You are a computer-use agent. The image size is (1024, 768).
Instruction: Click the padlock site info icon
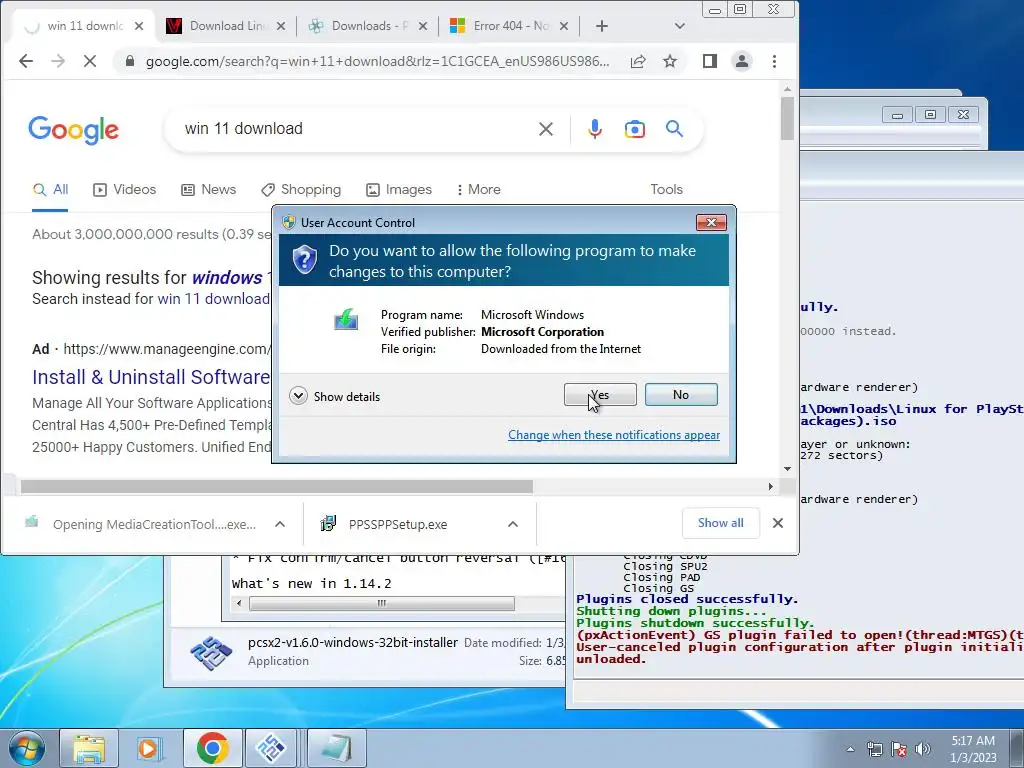(x=129, y=61)
